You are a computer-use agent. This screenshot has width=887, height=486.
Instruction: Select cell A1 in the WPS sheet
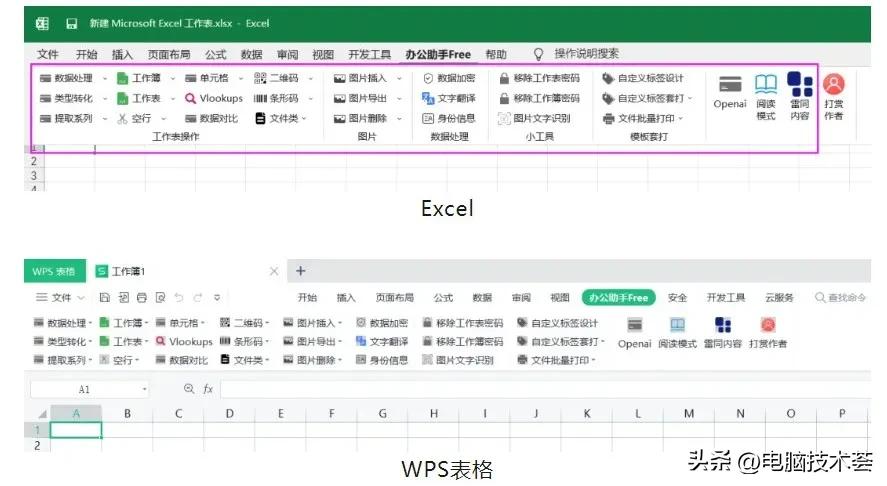[76, 431]
